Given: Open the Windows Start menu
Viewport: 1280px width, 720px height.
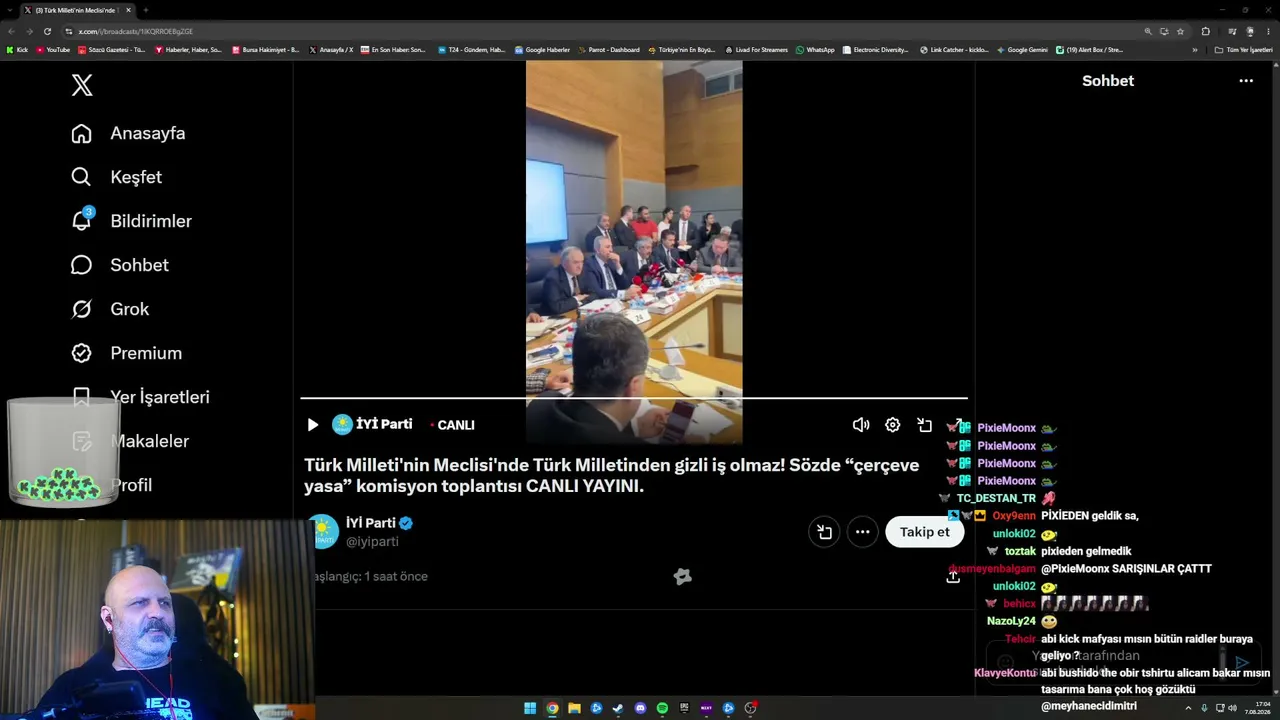Looking at the screenshot, I should pos(530,708).
